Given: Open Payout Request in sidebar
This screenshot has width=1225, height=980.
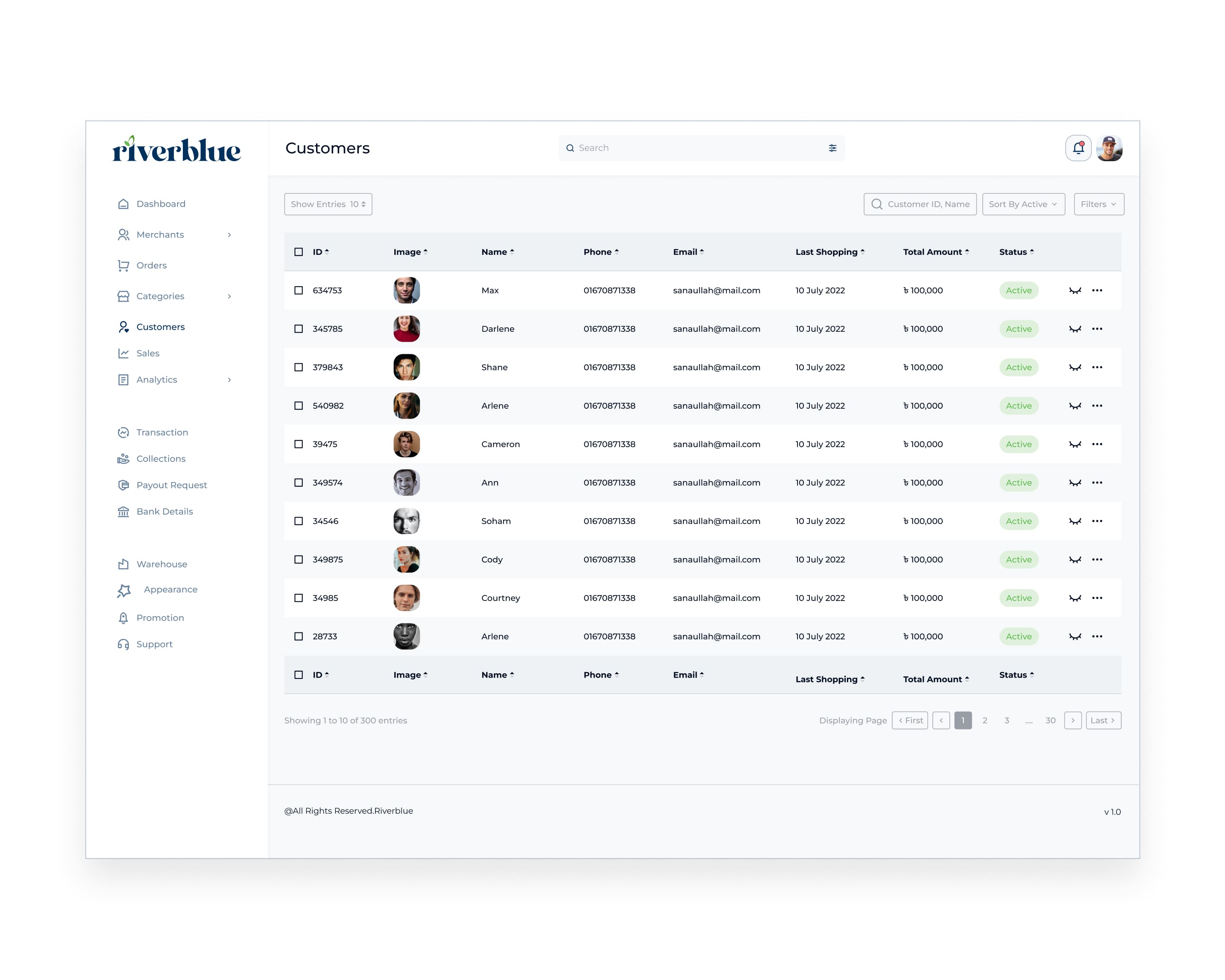Looking at the screenshot, I should pyautogui.click(x=171, y=485).
